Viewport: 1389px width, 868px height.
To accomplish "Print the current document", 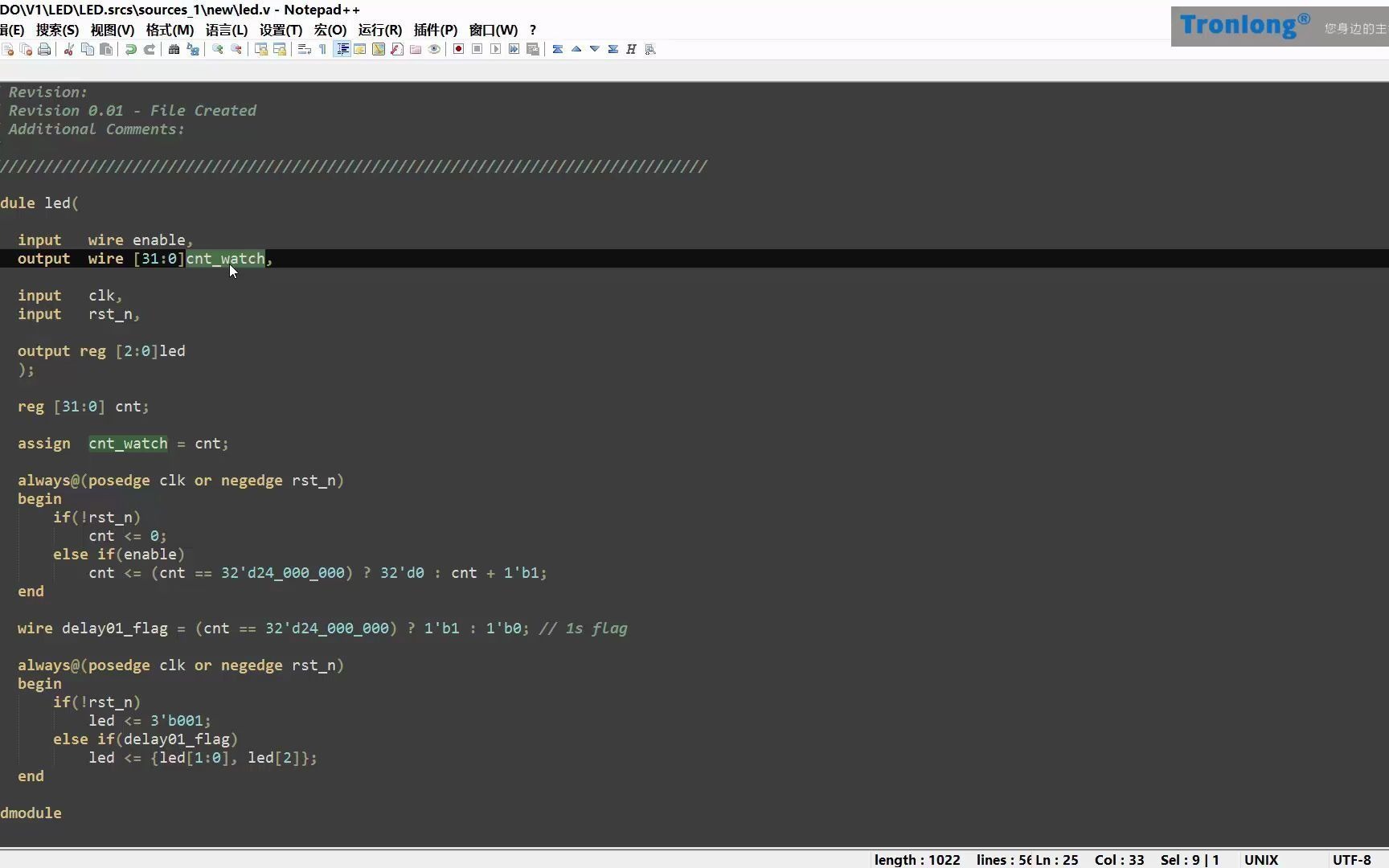I will [44, 50].
